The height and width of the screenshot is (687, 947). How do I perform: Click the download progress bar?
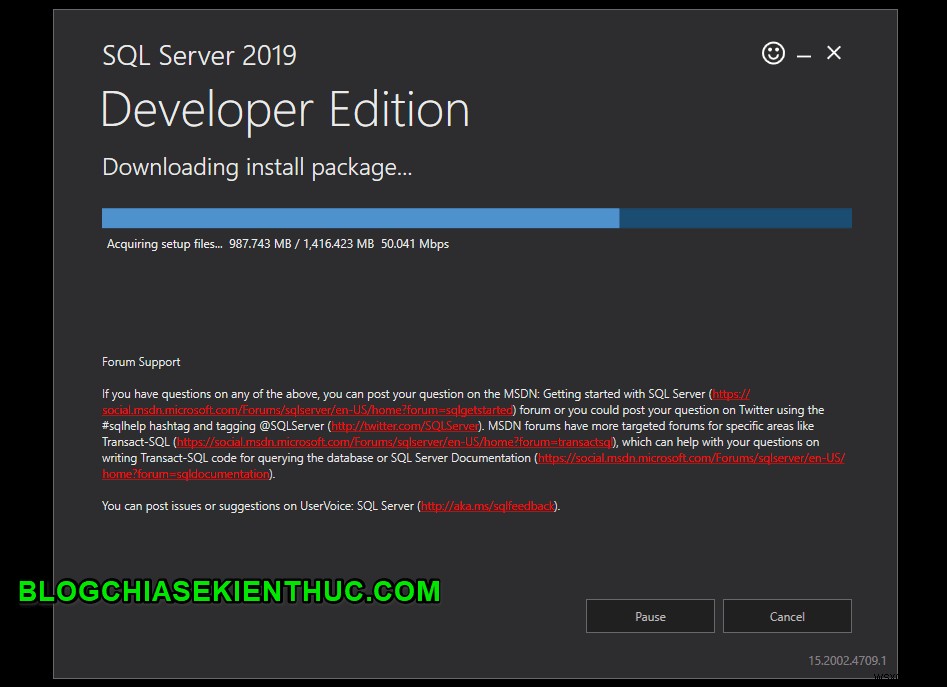(475, 217)
